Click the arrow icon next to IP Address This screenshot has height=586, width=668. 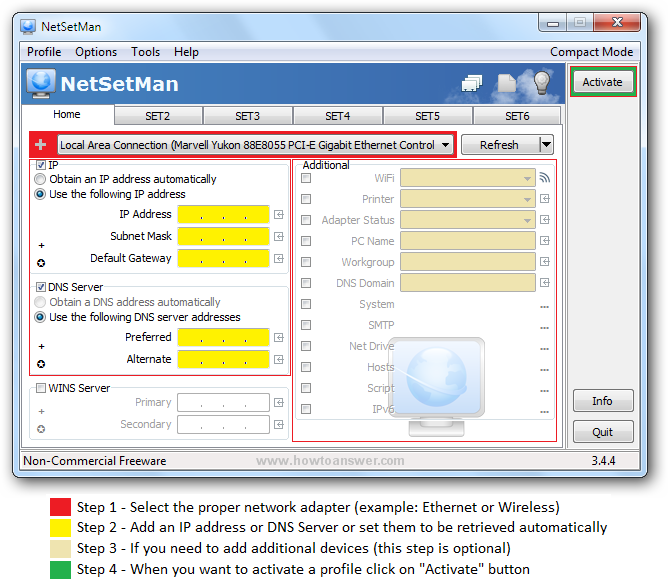pos(279,214)
